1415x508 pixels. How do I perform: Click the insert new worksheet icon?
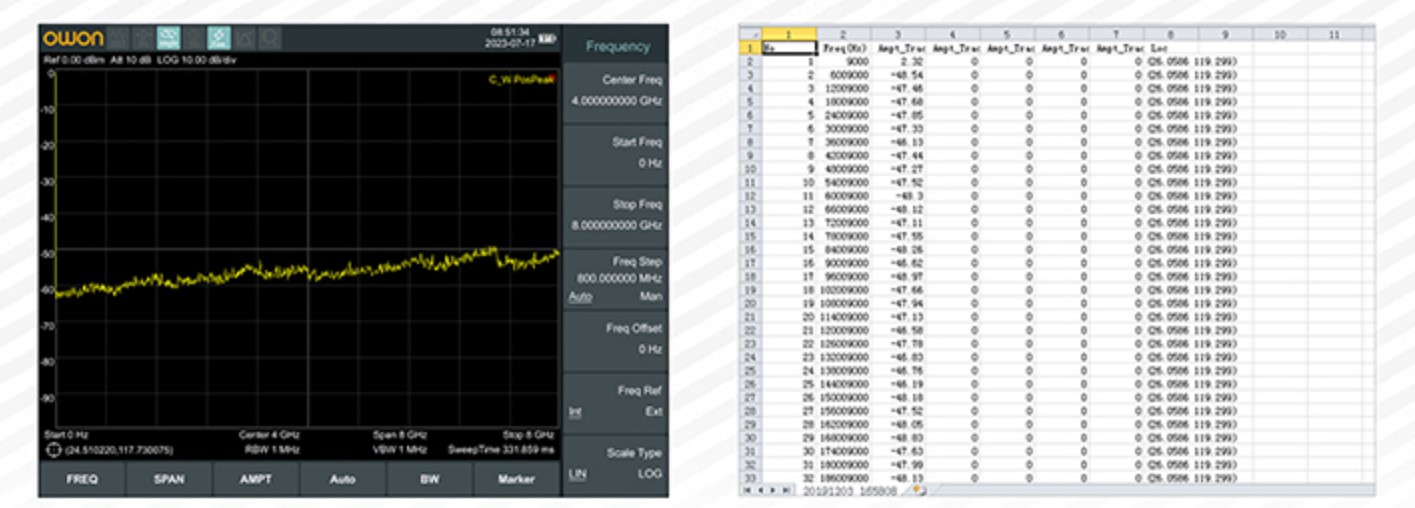point(918,490)
